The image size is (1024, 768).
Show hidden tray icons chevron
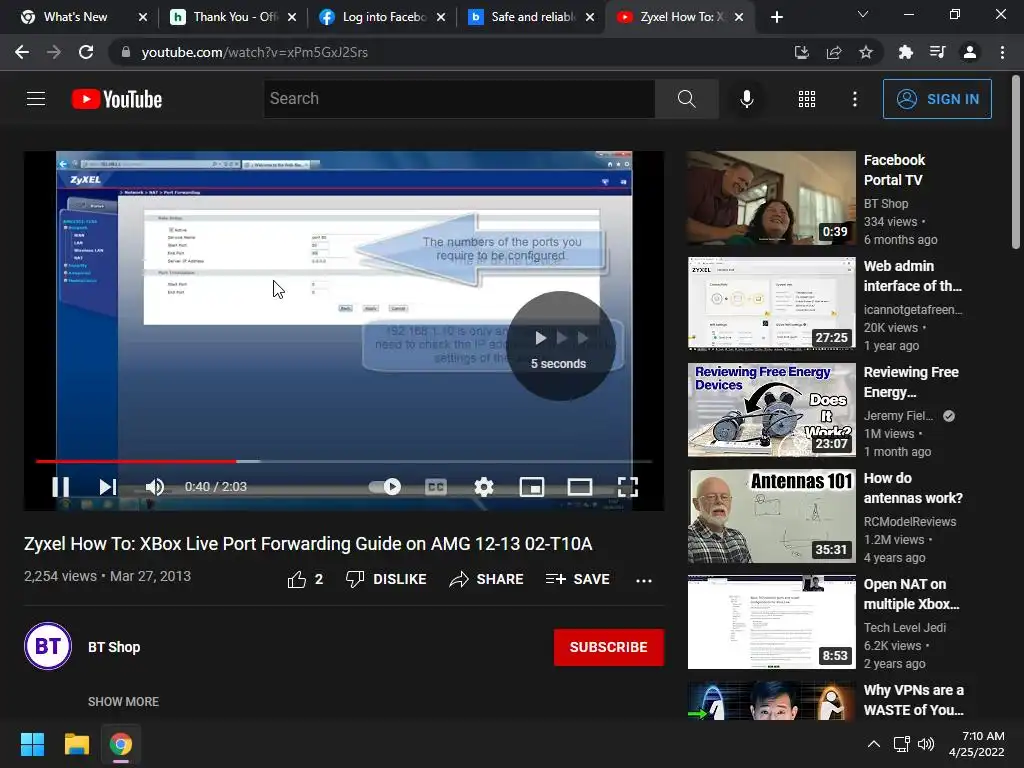tap(873, 744)
